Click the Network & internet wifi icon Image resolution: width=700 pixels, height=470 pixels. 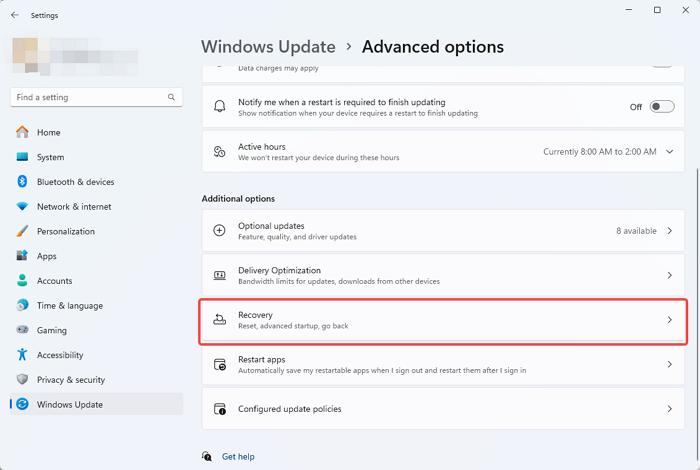pyautogui.click(x=22, y=207)
